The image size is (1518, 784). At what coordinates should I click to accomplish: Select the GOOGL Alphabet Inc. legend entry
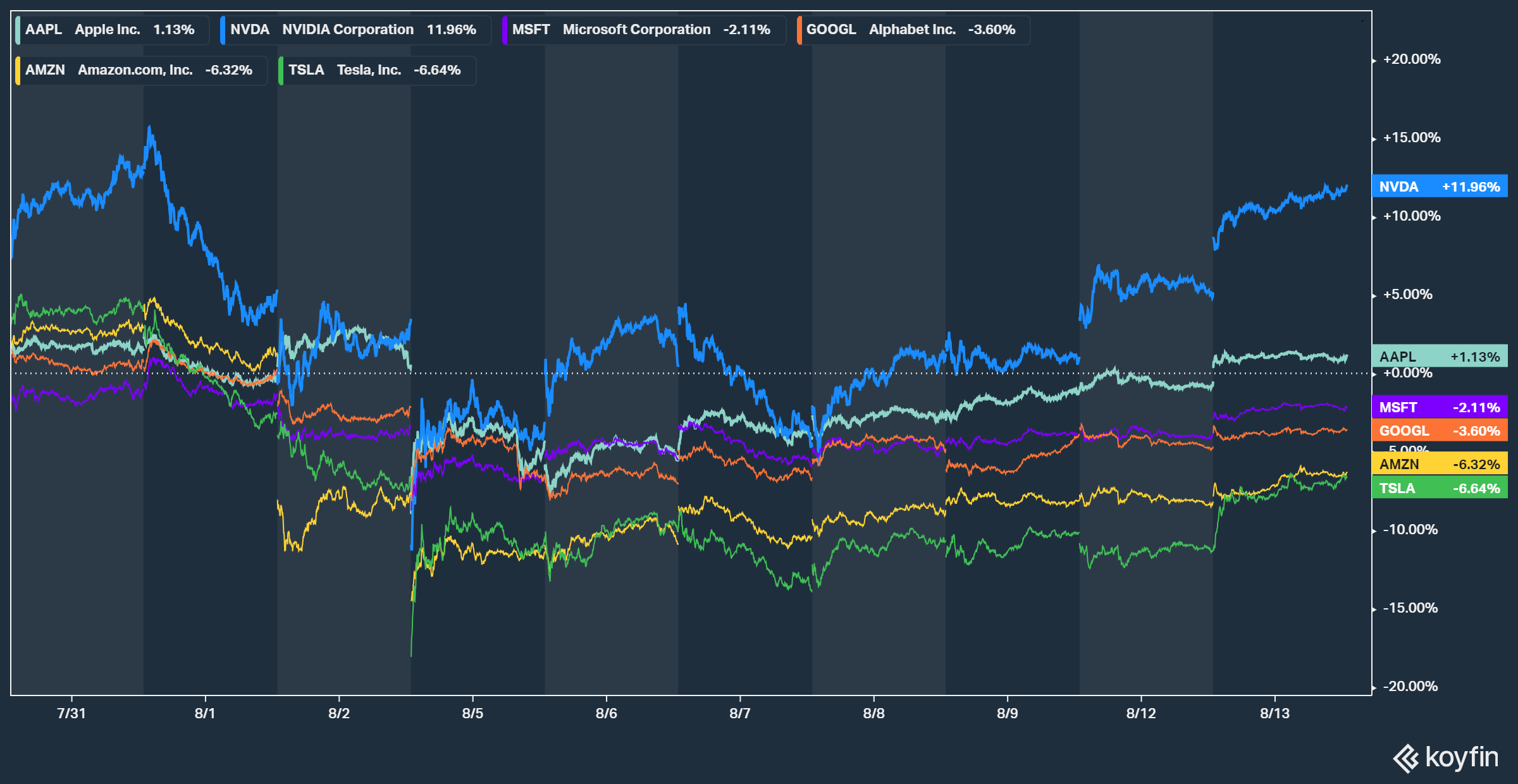click(x=911, y=30)
